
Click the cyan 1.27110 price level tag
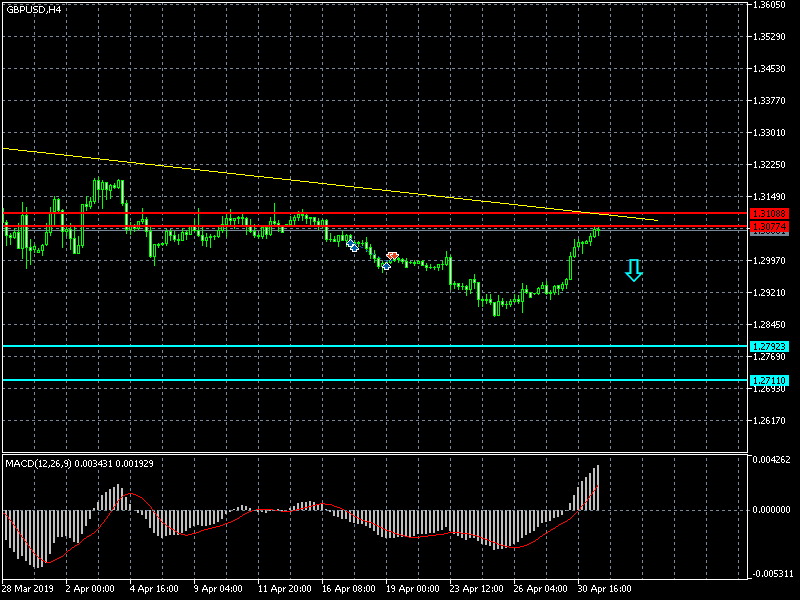(x=769, y=381)
